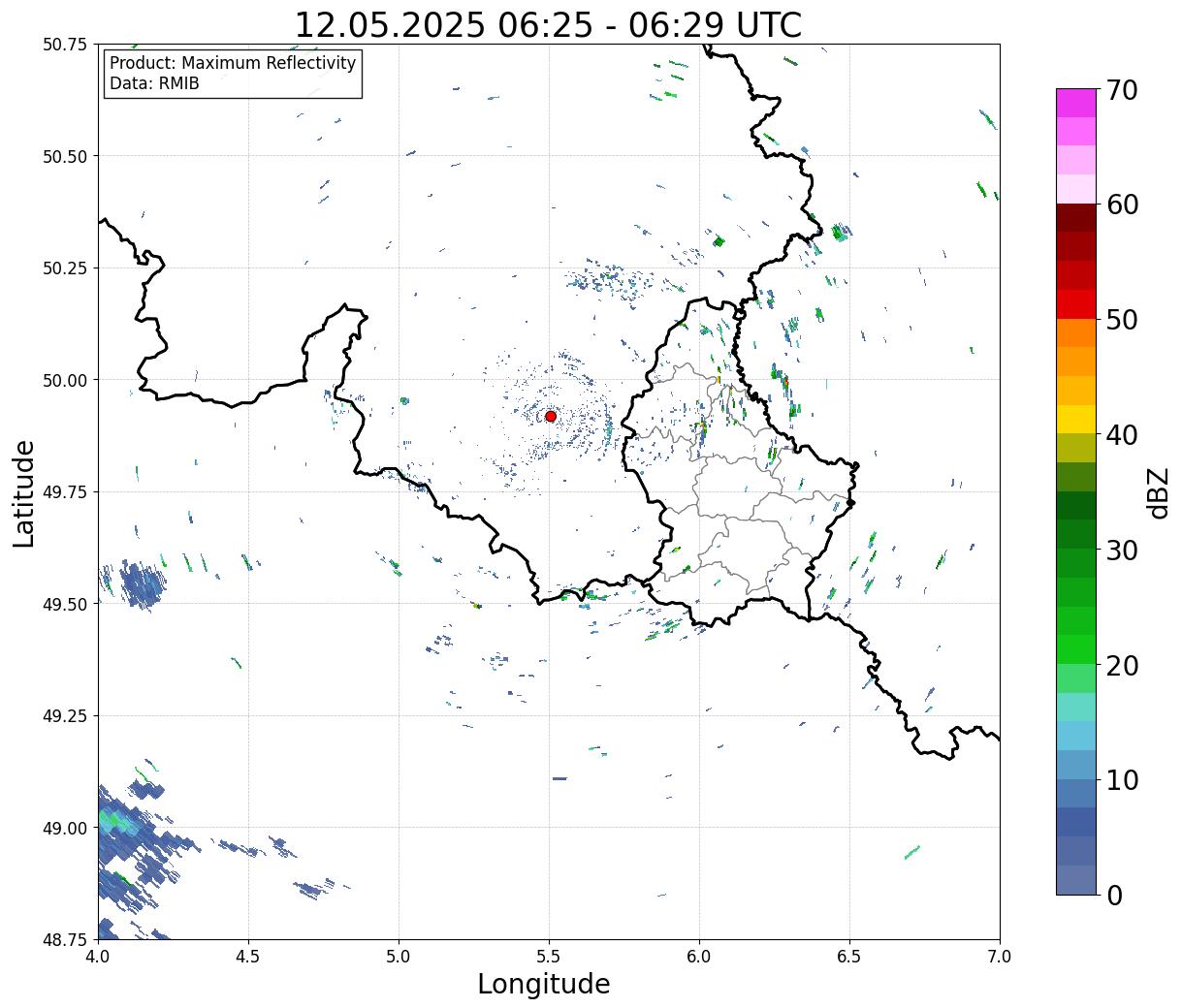The height and width of the screenshot is (1008, 1182).
Task: Click the x-axis tick label 5.5
Action: click(x=549, y=956)
